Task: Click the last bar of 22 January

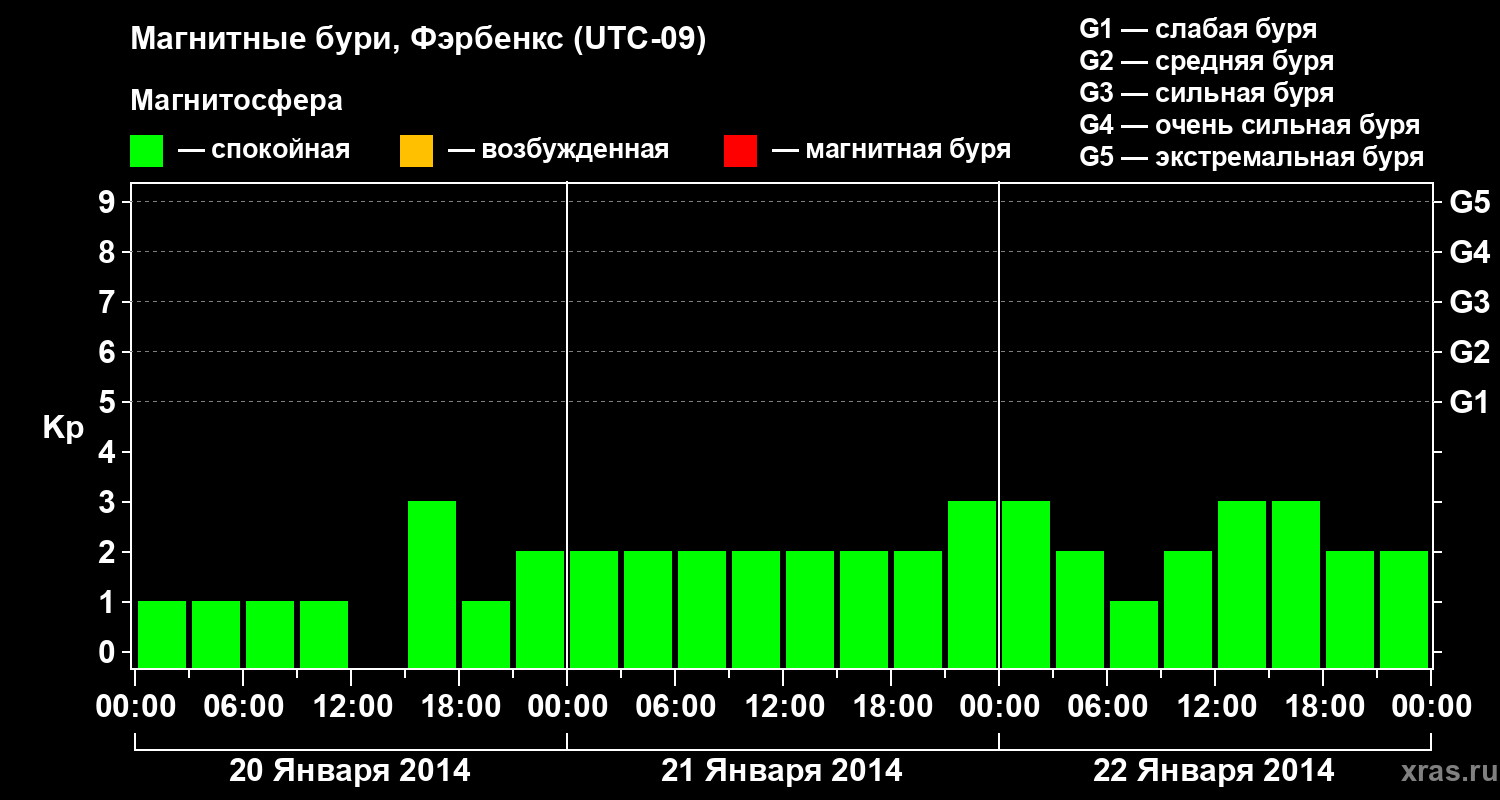Action: (x=1404, y=609)
